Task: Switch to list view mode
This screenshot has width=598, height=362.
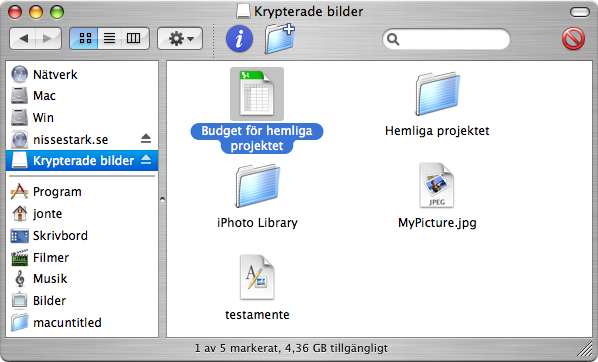Action: point(109,39)
